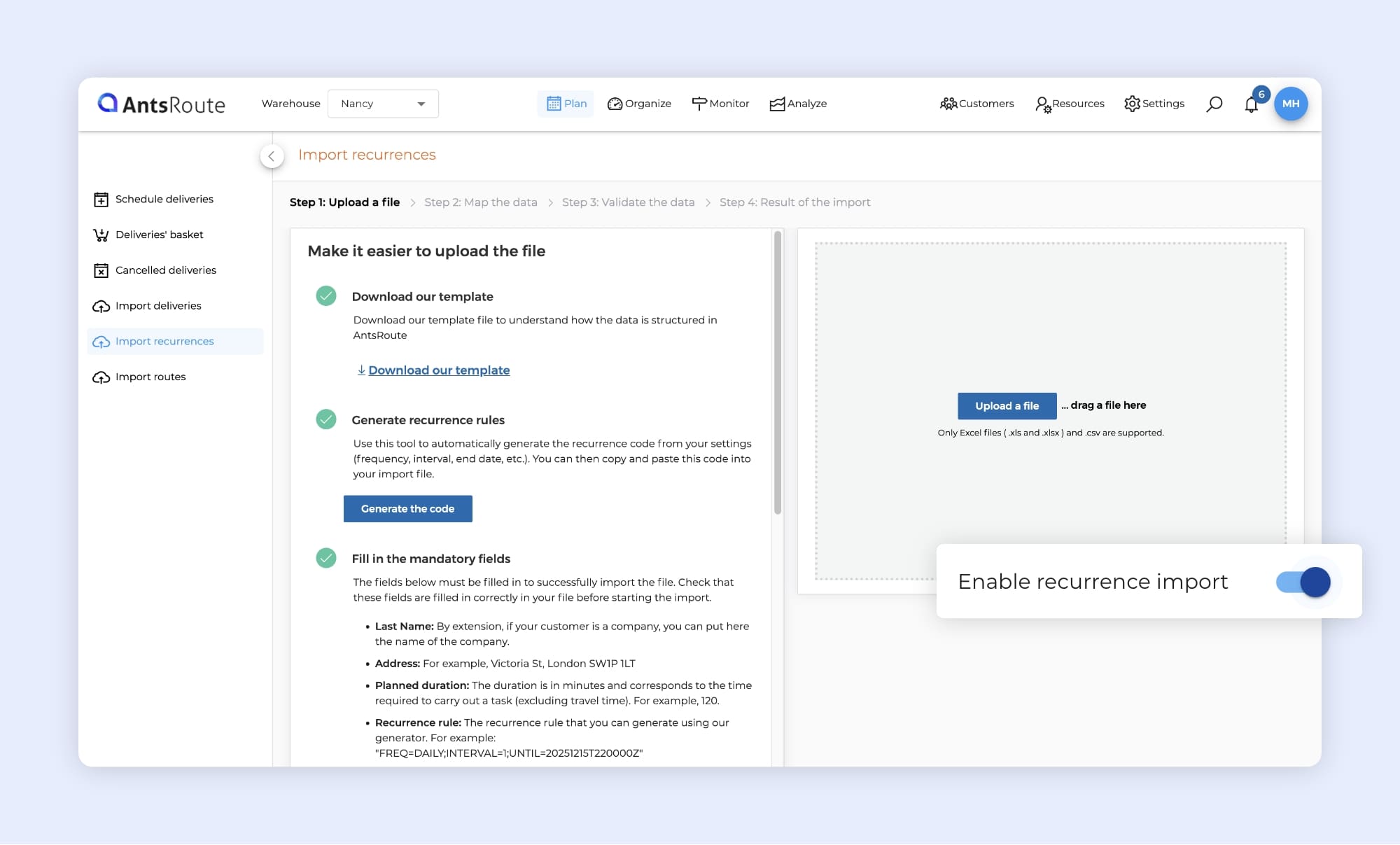
Task: Click the Download our template checkmark
Action: pos(326,296)
